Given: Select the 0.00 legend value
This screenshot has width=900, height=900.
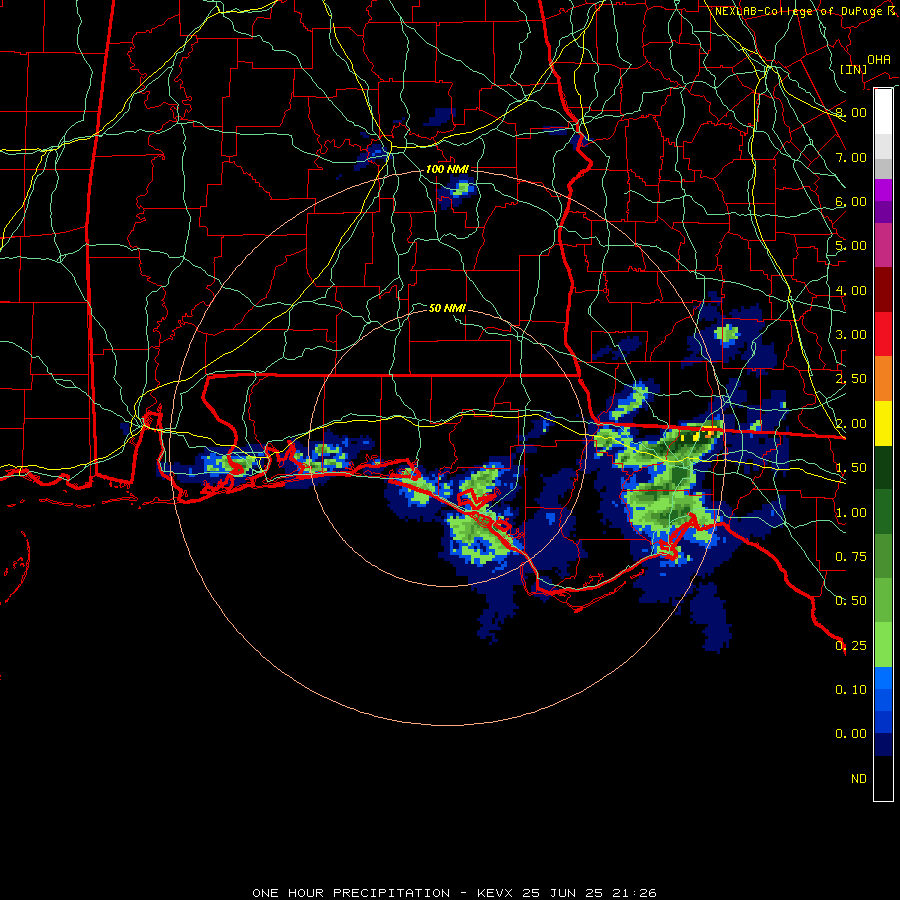Looking at the screenshot, I should click(x=851, y=734).
